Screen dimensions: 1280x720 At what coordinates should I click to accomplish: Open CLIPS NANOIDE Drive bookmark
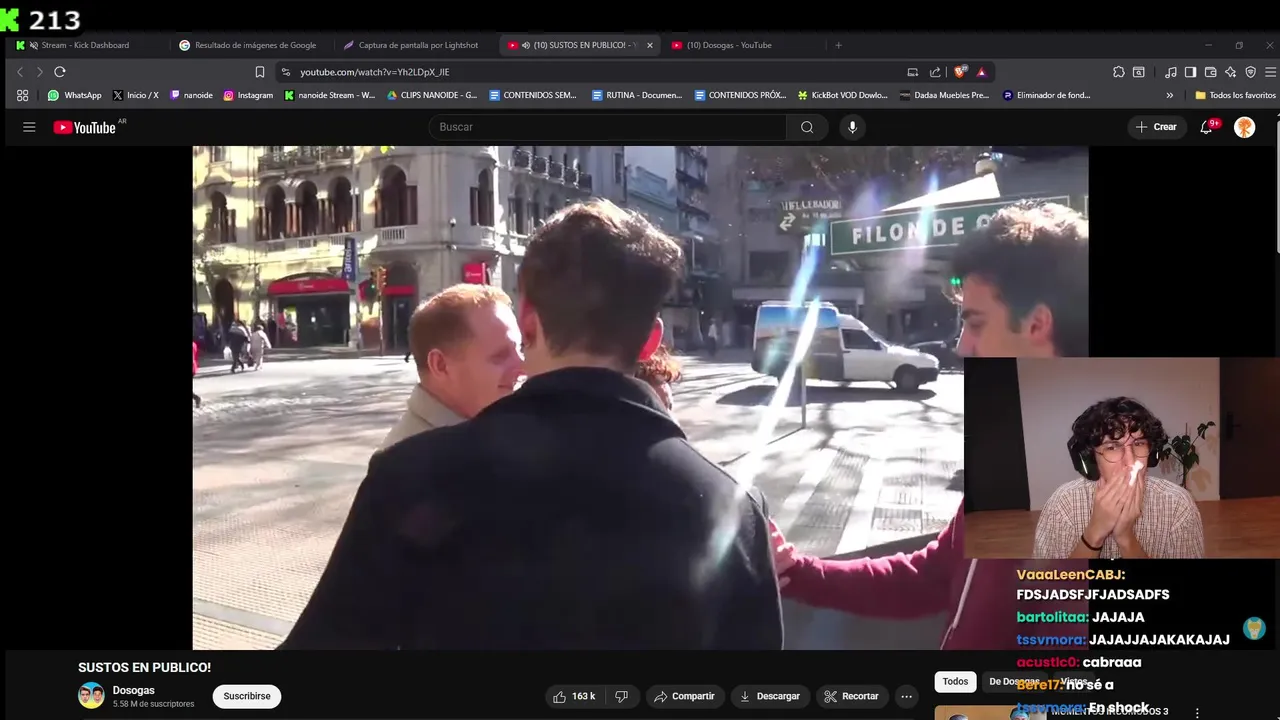point(432,95)
